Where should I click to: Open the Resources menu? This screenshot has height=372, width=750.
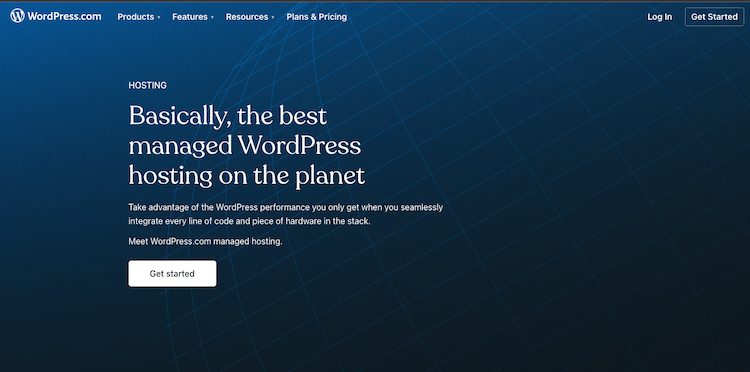coord(247,17)
